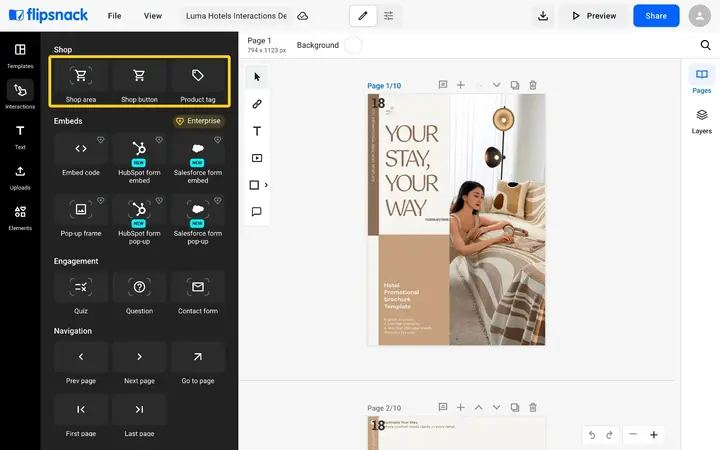Select the rectangle shape tool
Image resolution: width=720 pixels, height=450 pixels.
click(x=254, y=185)
